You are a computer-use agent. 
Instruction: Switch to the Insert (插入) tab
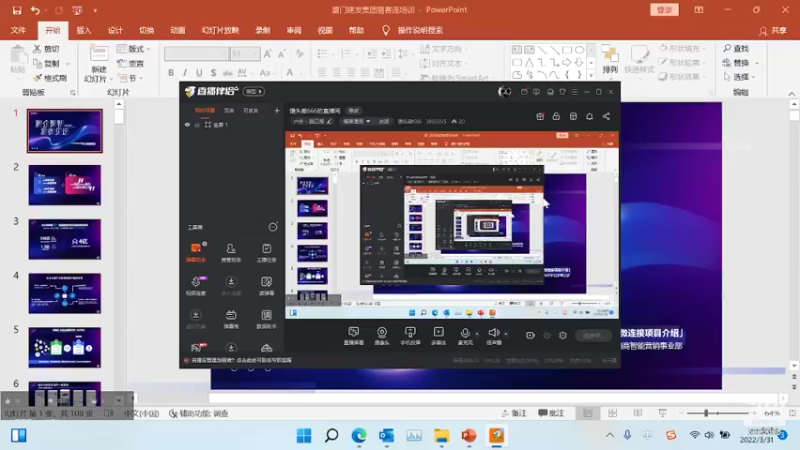point(84,31)
